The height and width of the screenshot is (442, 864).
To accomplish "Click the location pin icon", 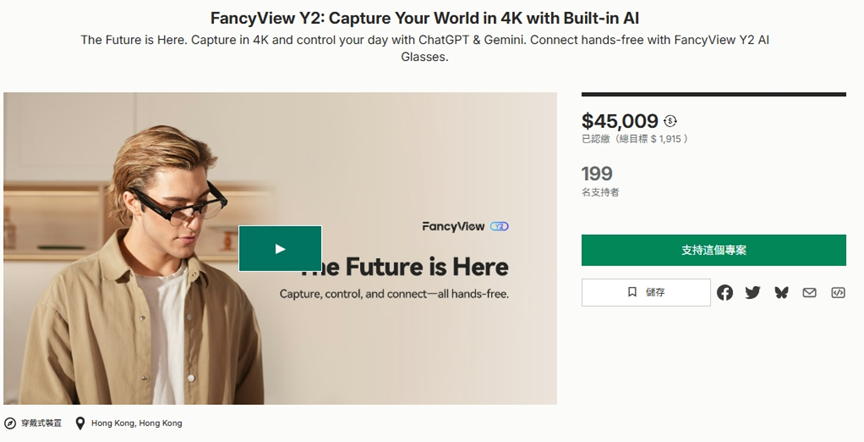I will tap(80, 423).
